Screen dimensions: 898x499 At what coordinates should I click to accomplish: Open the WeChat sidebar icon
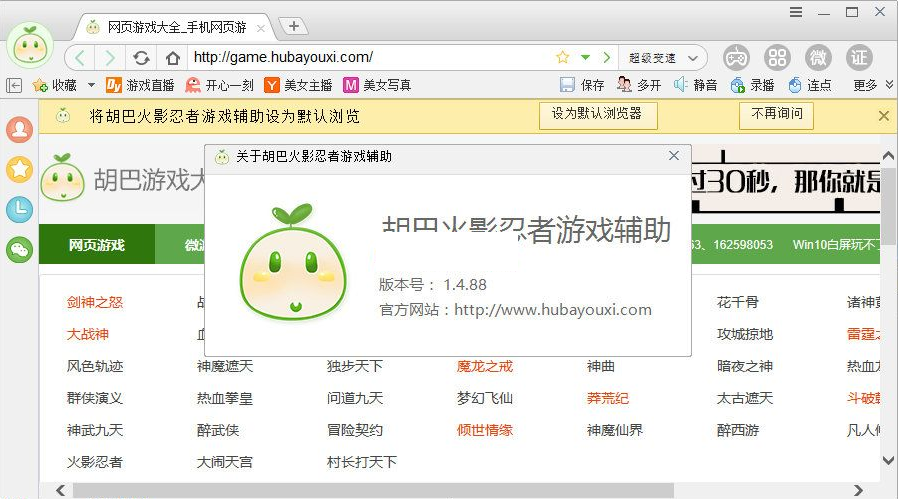[x=19, y=249]
